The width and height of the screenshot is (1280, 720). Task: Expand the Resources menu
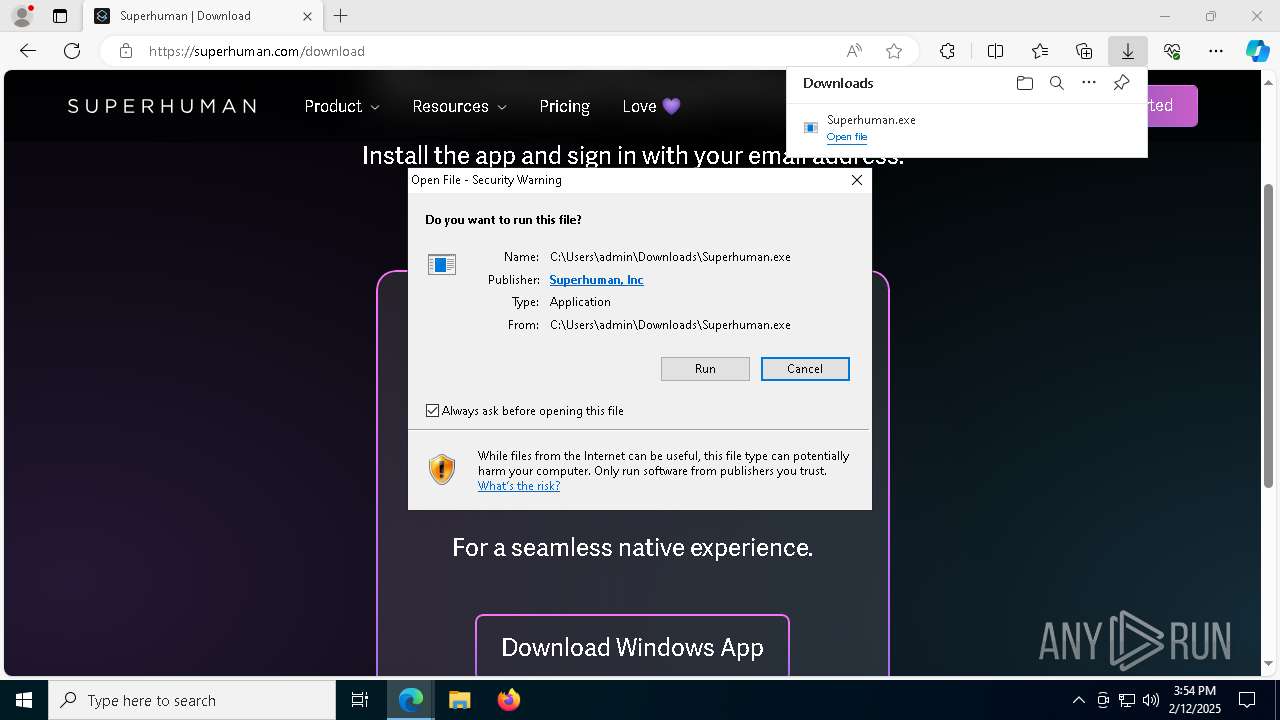click(x=459, y=106)
